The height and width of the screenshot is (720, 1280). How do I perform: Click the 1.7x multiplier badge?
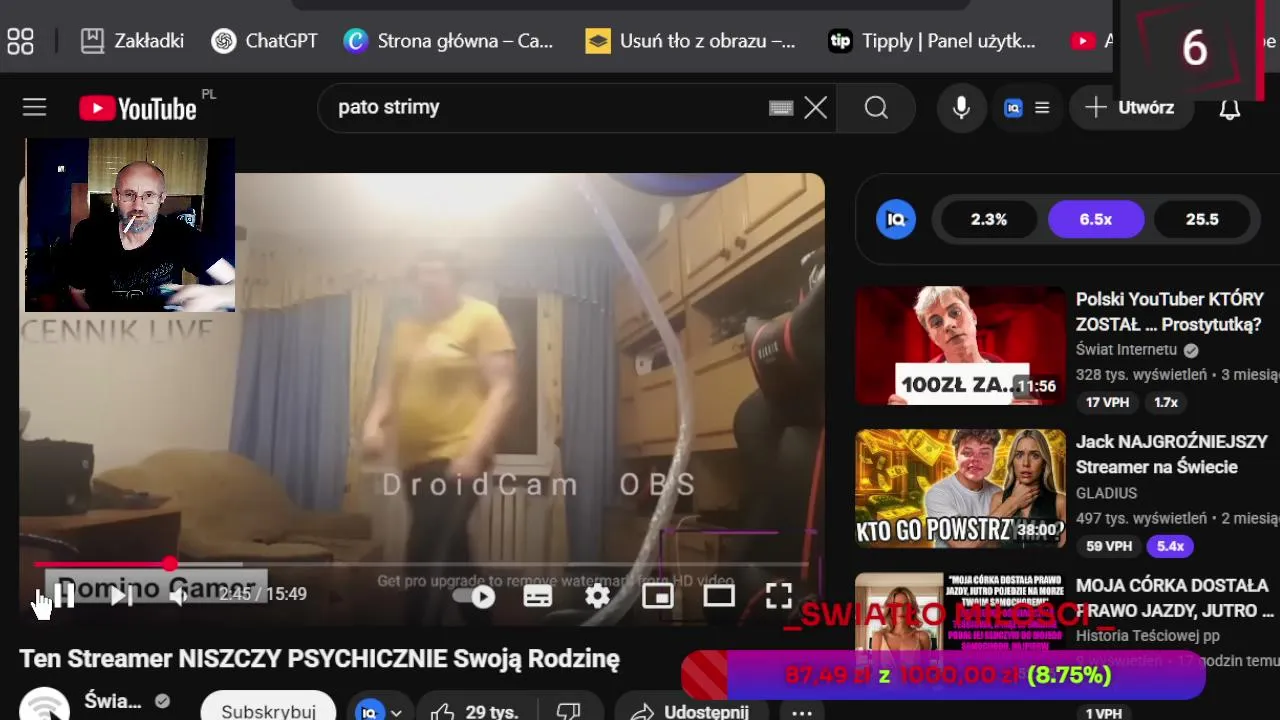(x=1166, y=402)
